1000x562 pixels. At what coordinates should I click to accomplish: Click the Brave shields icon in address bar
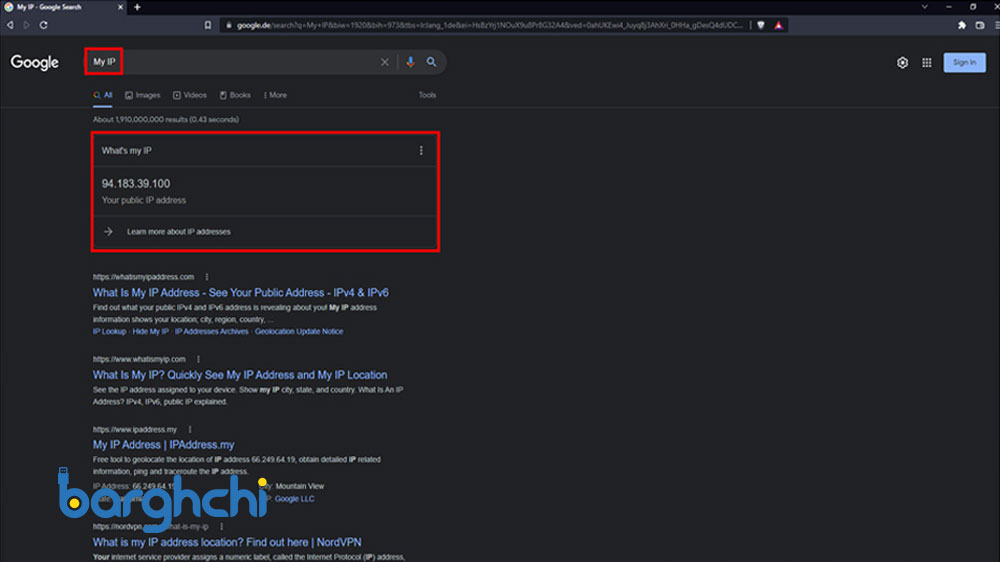point(760,25)
